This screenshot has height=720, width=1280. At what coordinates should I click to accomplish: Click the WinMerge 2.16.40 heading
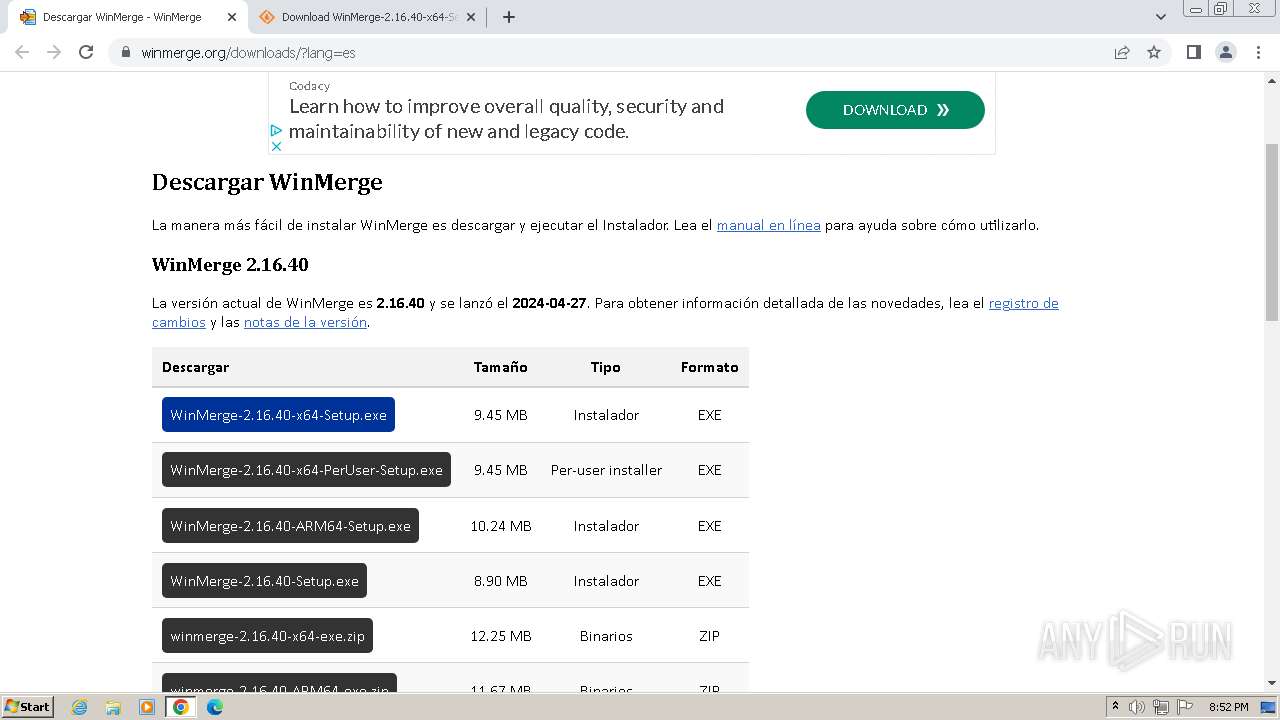(x=230, y=265)
